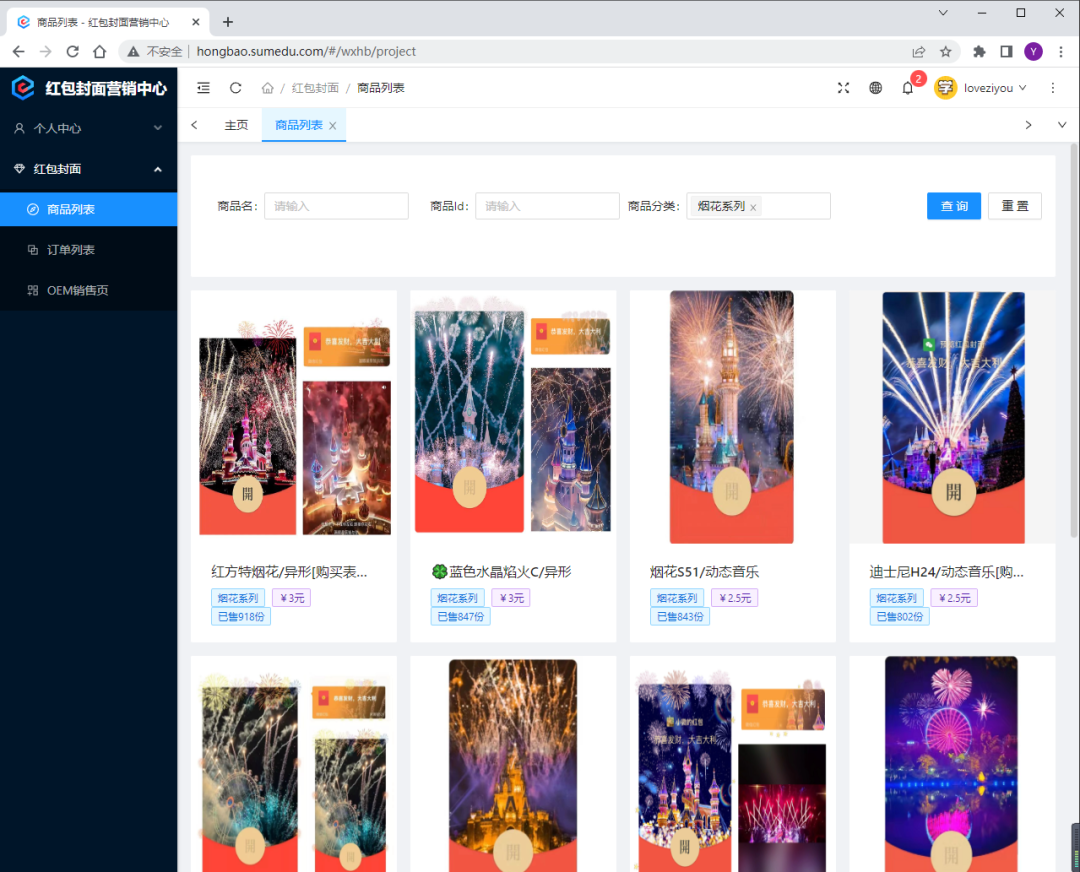This screenshot has width=1080, height=872.
Task: Focus the 商品名 input field
Action: 336,206
